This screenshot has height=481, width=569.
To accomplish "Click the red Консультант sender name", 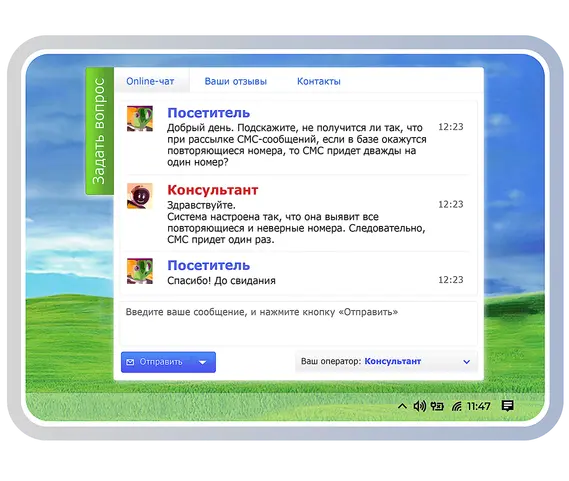I will tap(213, 190).
